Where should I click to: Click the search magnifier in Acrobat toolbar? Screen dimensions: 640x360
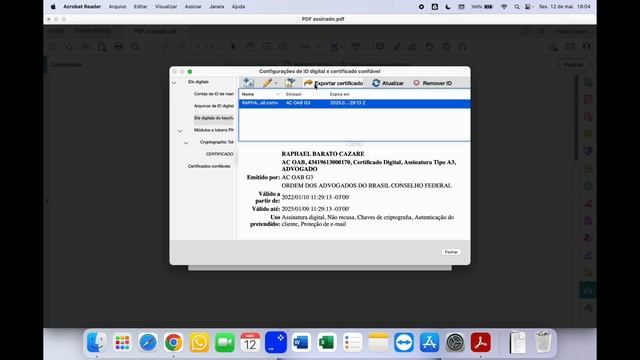tap(136, 47)
